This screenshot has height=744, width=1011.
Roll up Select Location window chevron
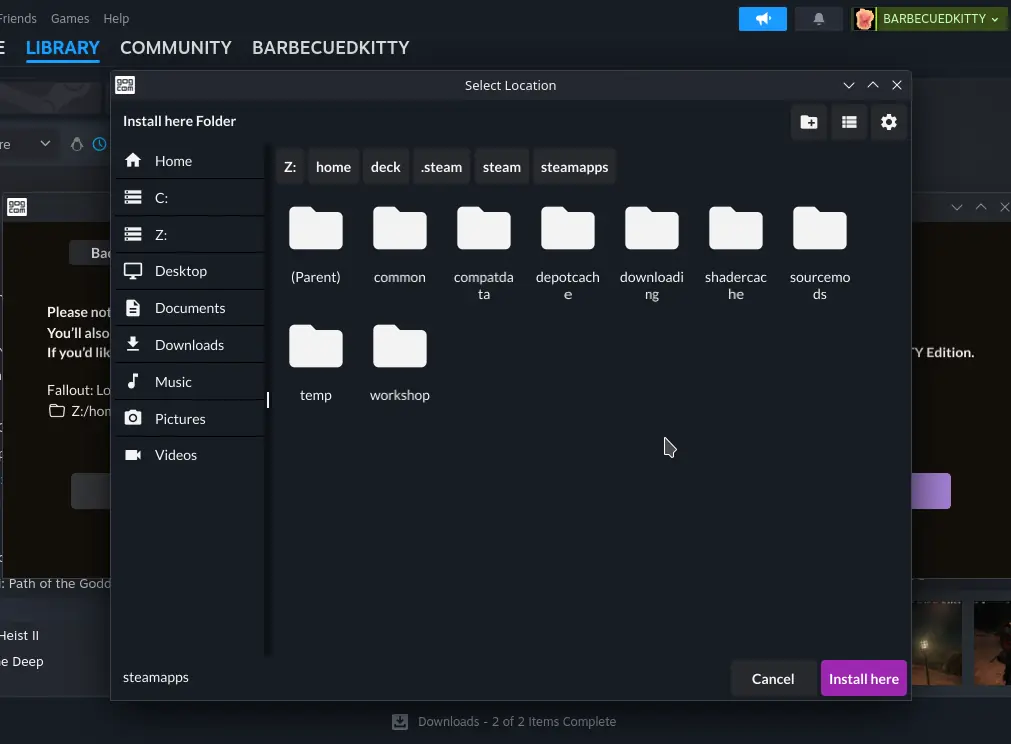pyautogui.click(x=873, y=85)
